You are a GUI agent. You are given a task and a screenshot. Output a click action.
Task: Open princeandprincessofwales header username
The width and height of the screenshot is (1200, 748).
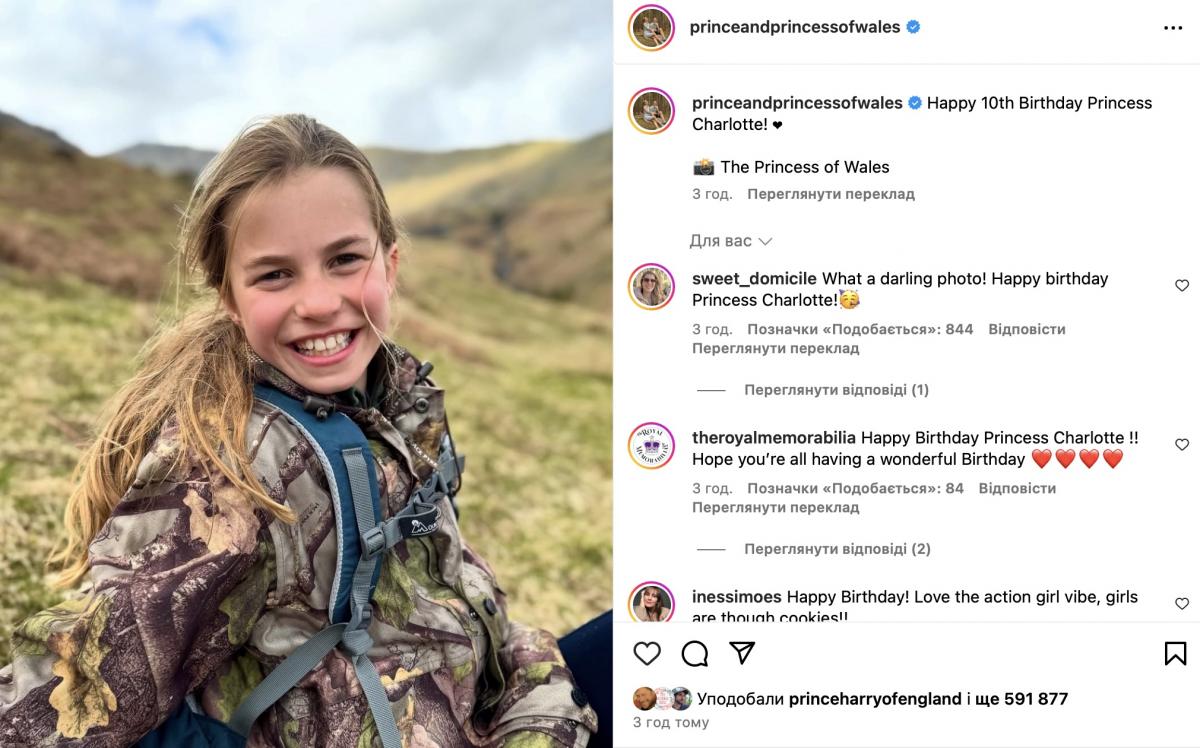795,27
